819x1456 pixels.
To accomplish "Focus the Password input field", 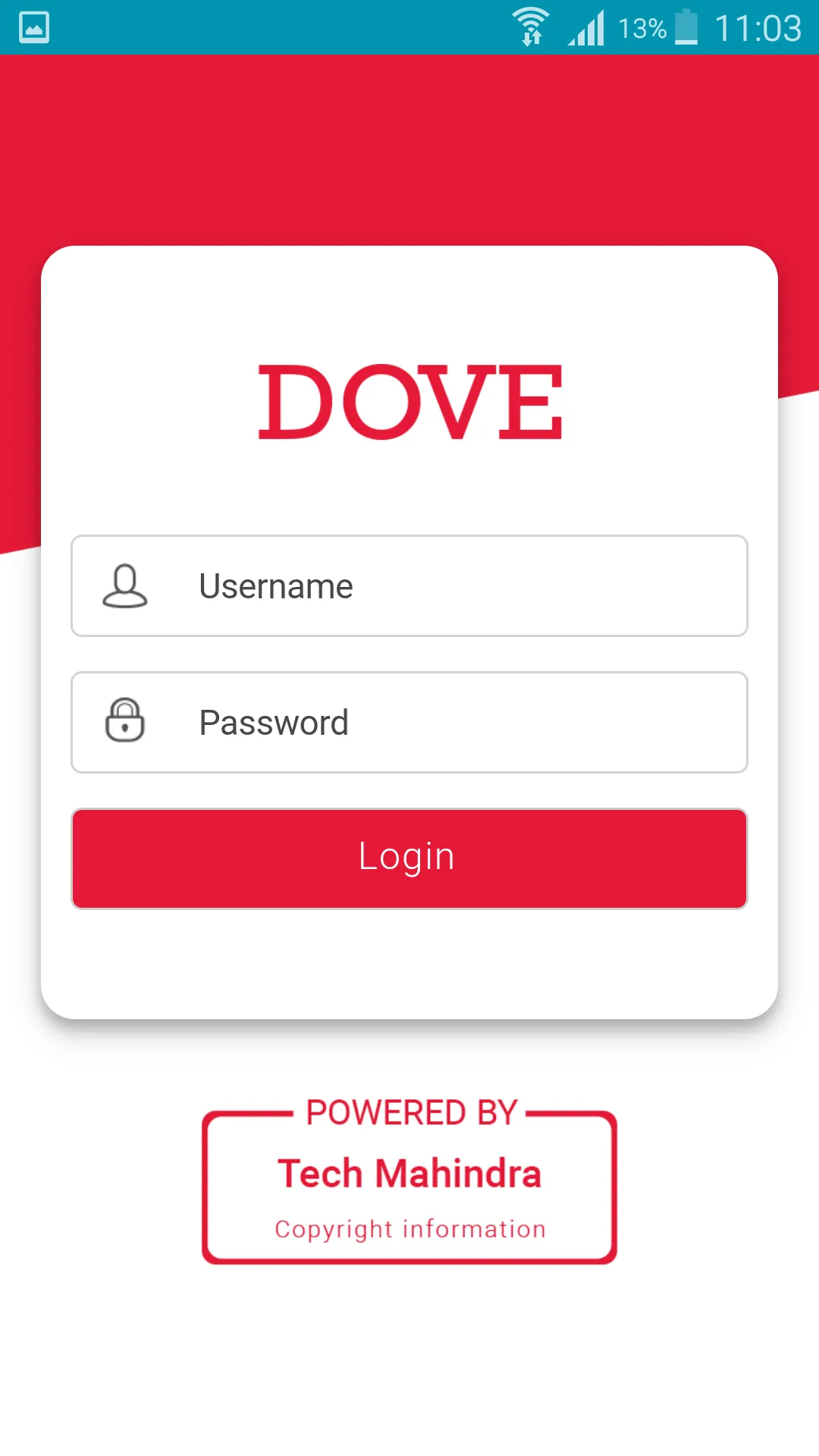I will tap(409, 723).
